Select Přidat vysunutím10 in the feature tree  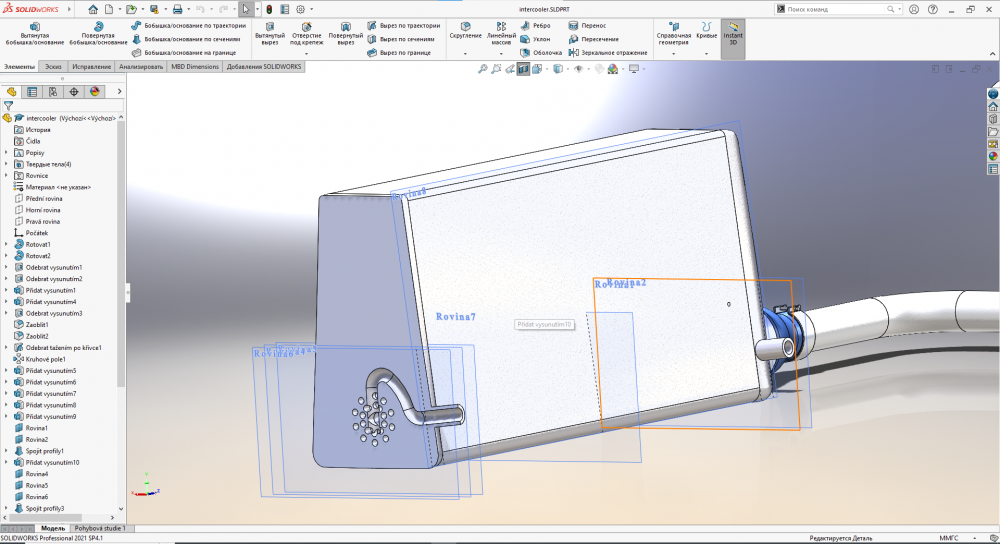tap(51, 462)
